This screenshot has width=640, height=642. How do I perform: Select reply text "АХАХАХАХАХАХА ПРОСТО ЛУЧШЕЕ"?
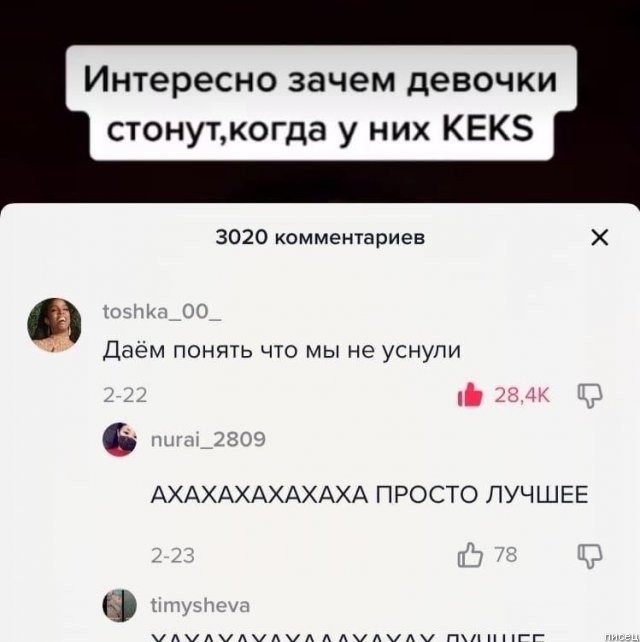[369, 495]
